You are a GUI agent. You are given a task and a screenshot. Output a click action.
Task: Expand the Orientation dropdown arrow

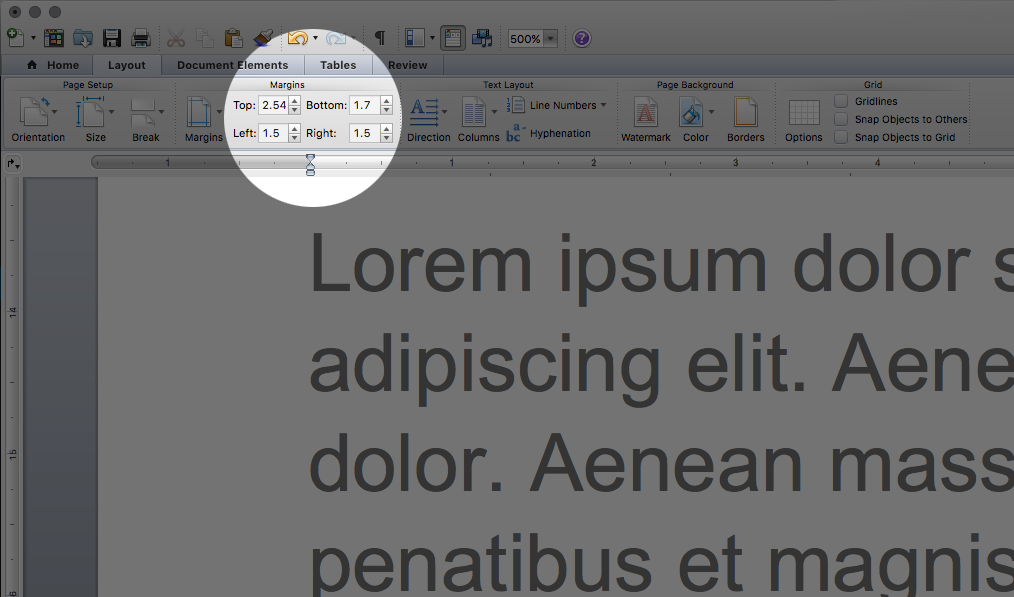55,112
